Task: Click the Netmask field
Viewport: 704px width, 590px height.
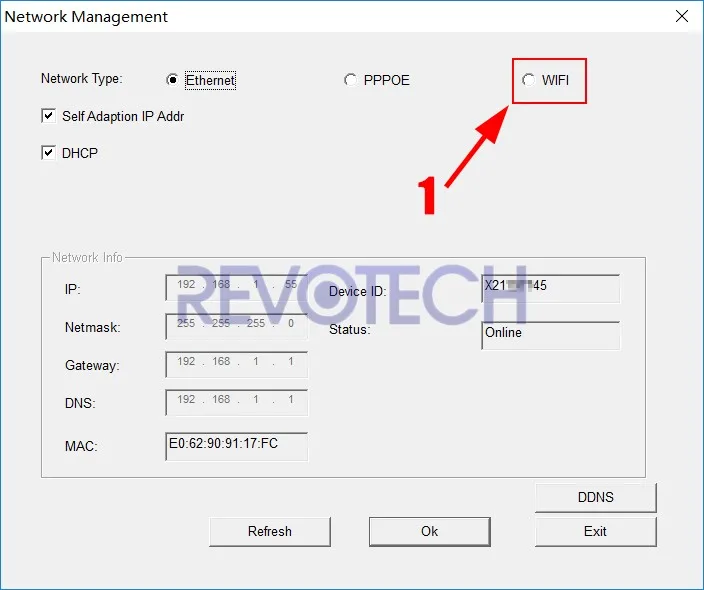Action: pos(237,326)
